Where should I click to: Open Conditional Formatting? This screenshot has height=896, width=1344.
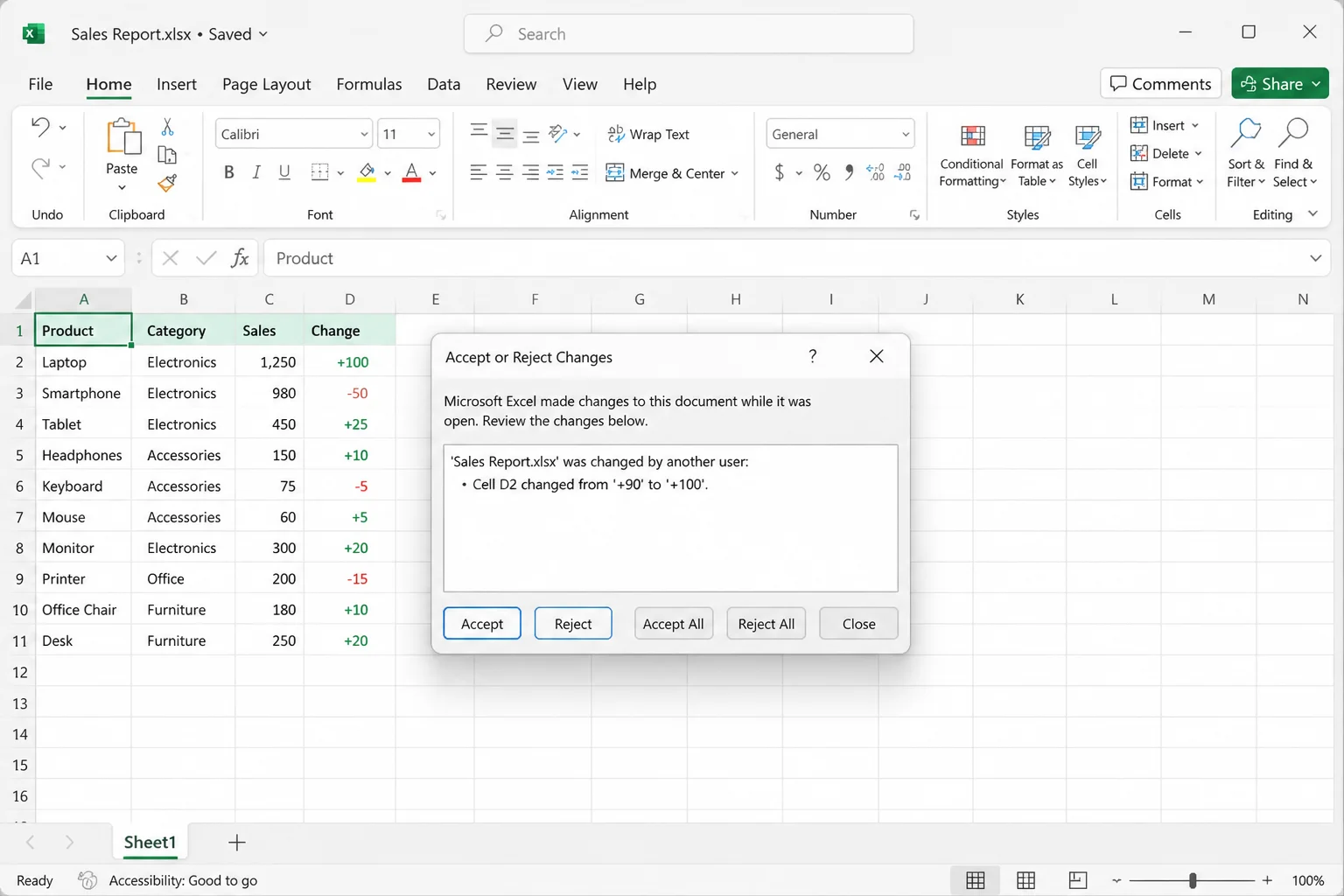coord(972,156)
